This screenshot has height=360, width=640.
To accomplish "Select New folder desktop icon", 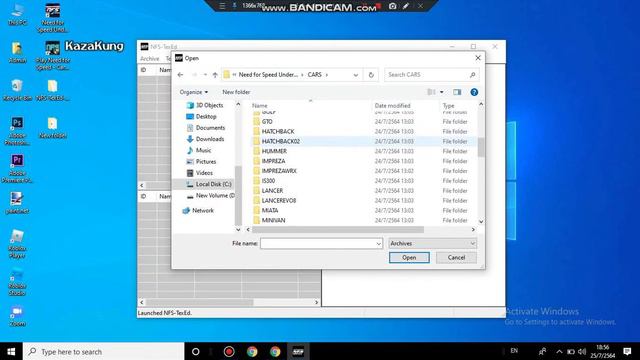I will [x=53, y=127].
